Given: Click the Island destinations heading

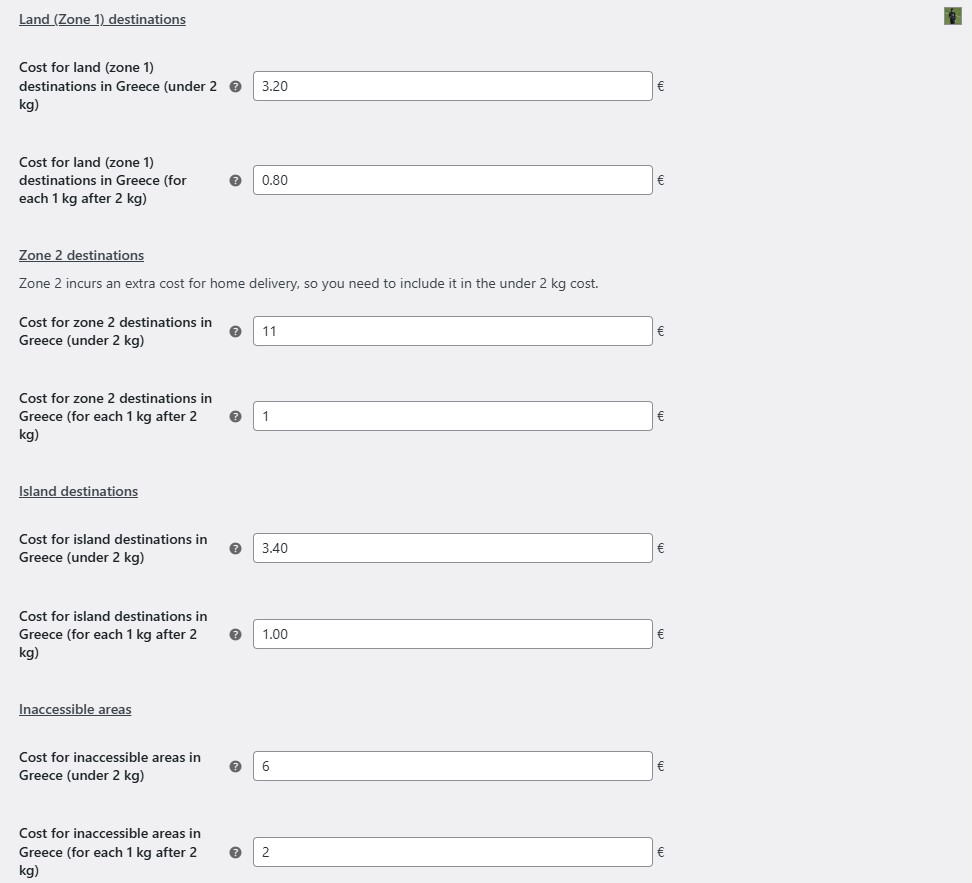Looking at the screenshot, I should 78,491.
